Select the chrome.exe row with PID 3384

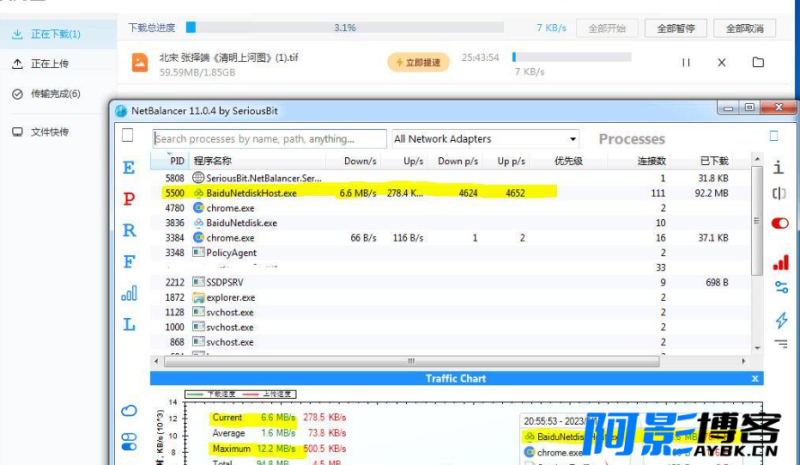[451, 238]
